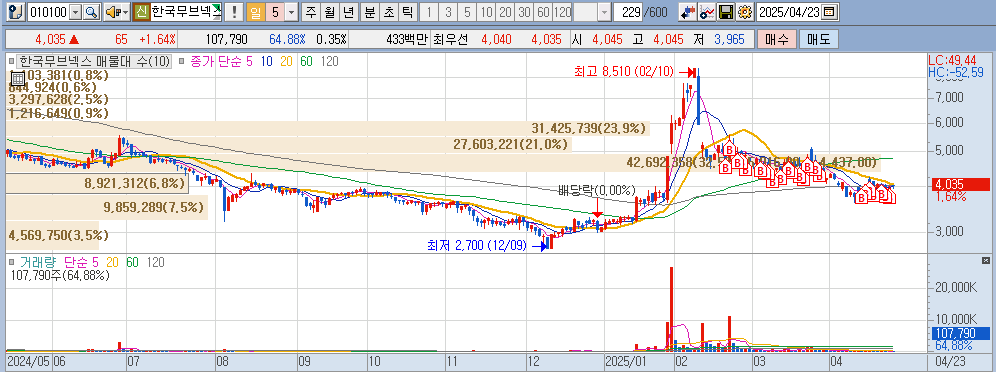
Task: Select the 3 interval button
Action: [448, 11]
